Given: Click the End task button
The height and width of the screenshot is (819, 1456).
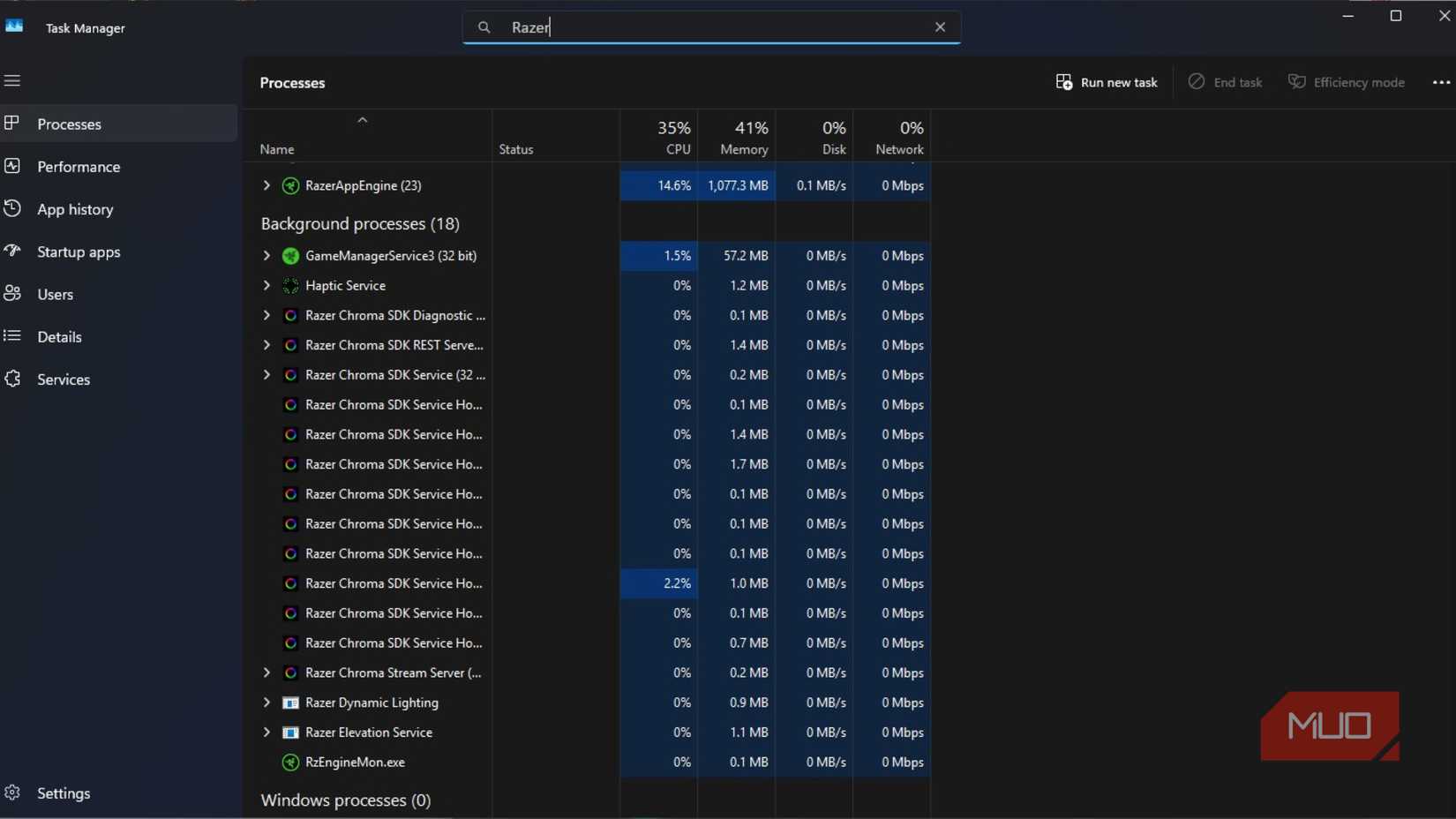Looking at the screenshot, I should (1226, 82).
